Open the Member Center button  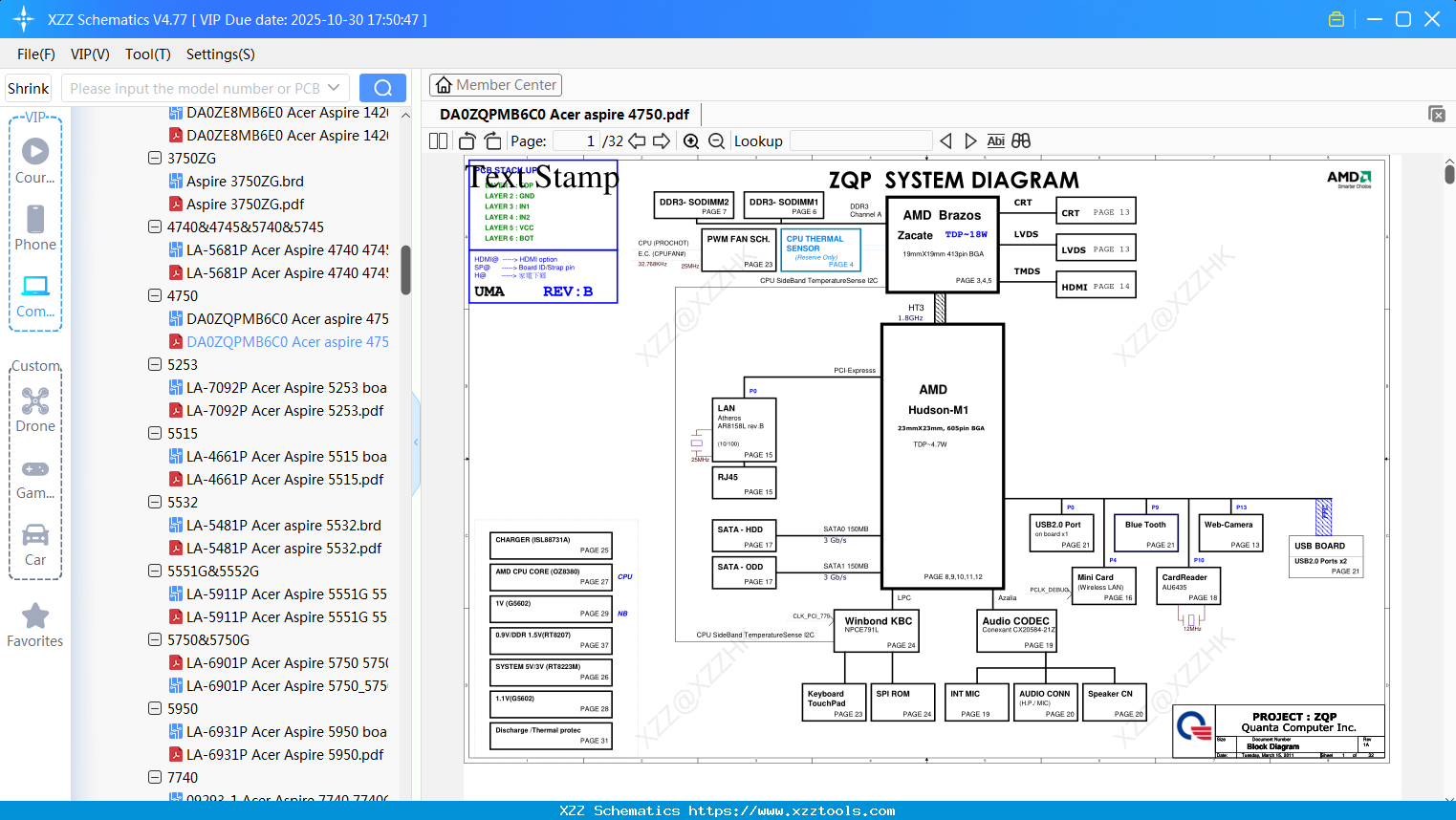point(495,85)
